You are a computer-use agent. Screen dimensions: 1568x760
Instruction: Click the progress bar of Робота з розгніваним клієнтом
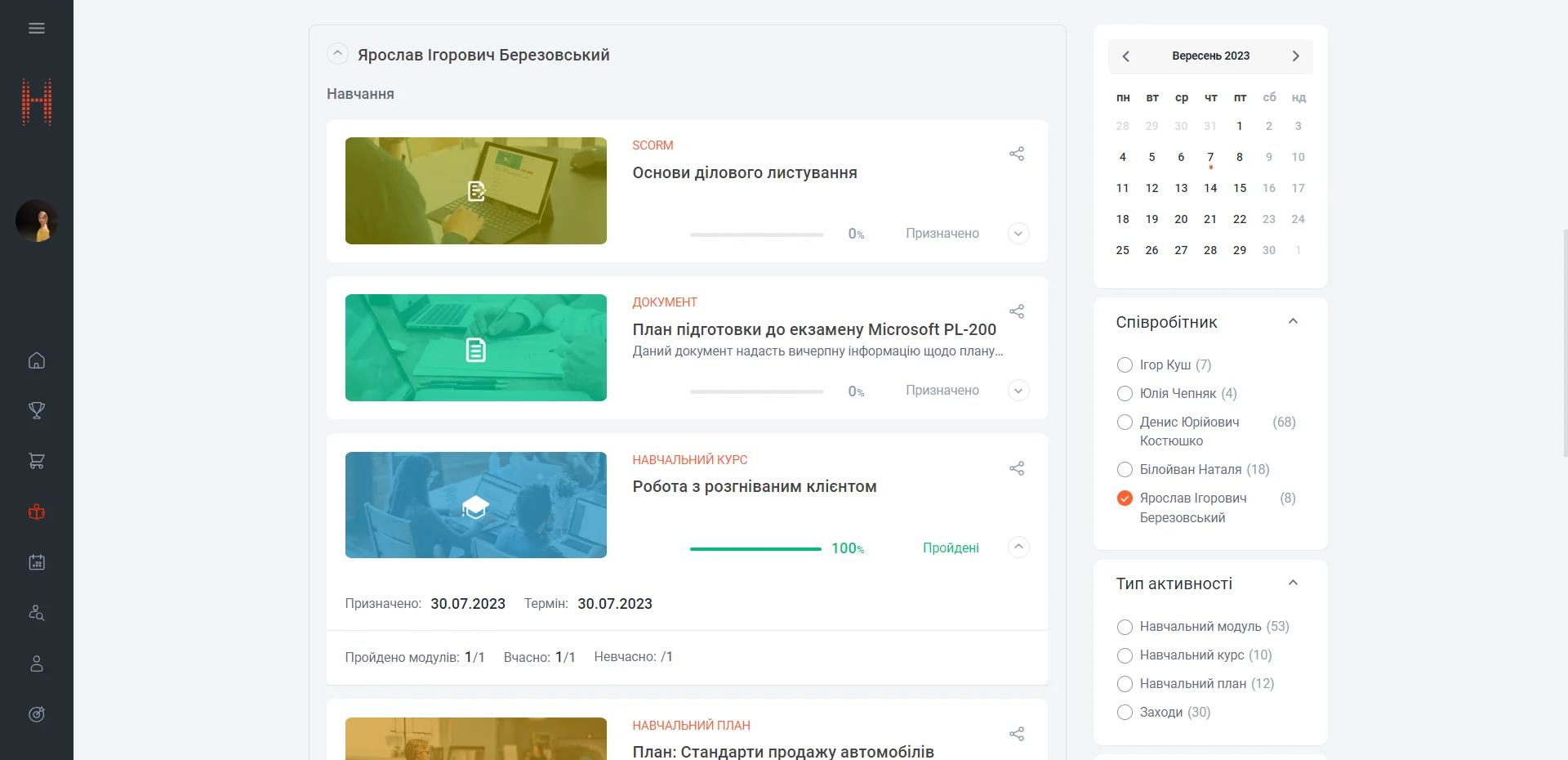(x=755, y=549)
